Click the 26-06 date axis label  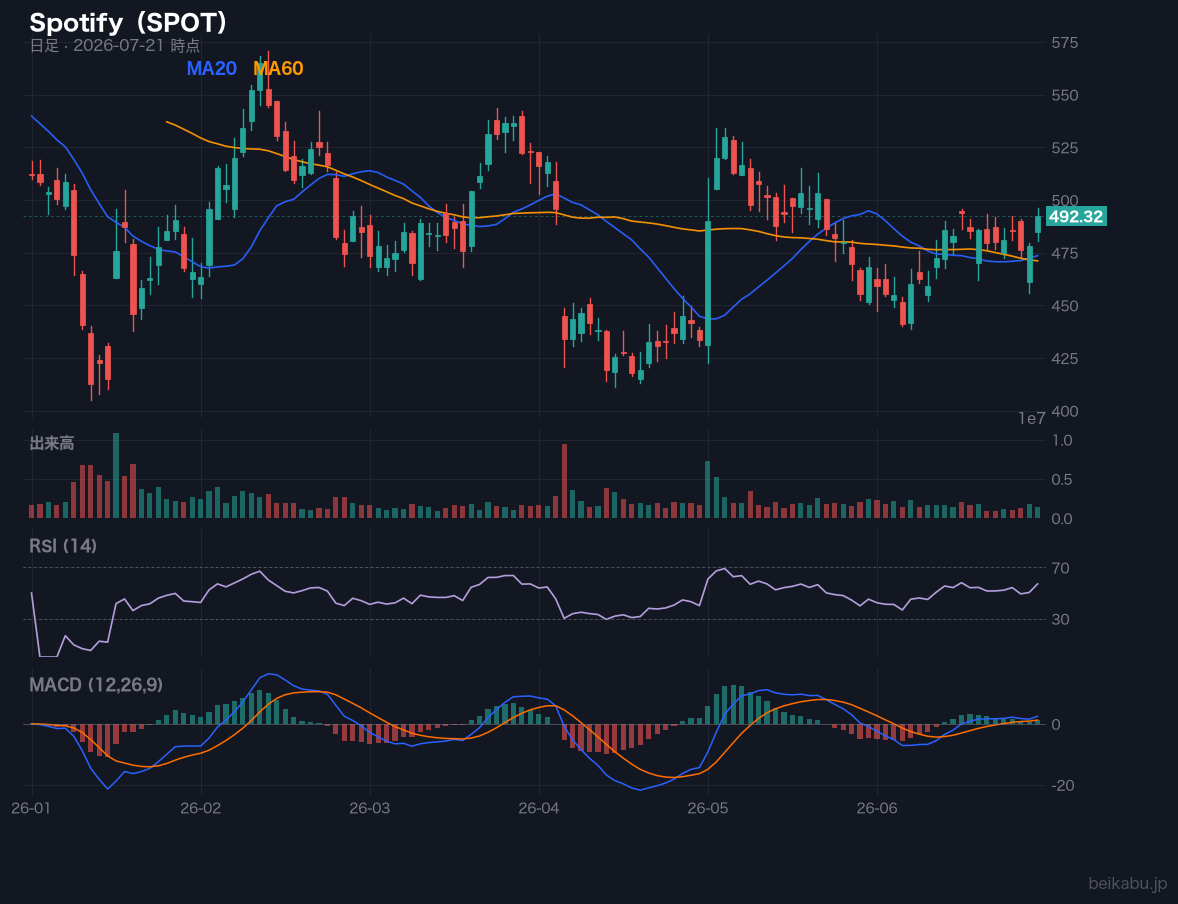(x=877, y=809)
